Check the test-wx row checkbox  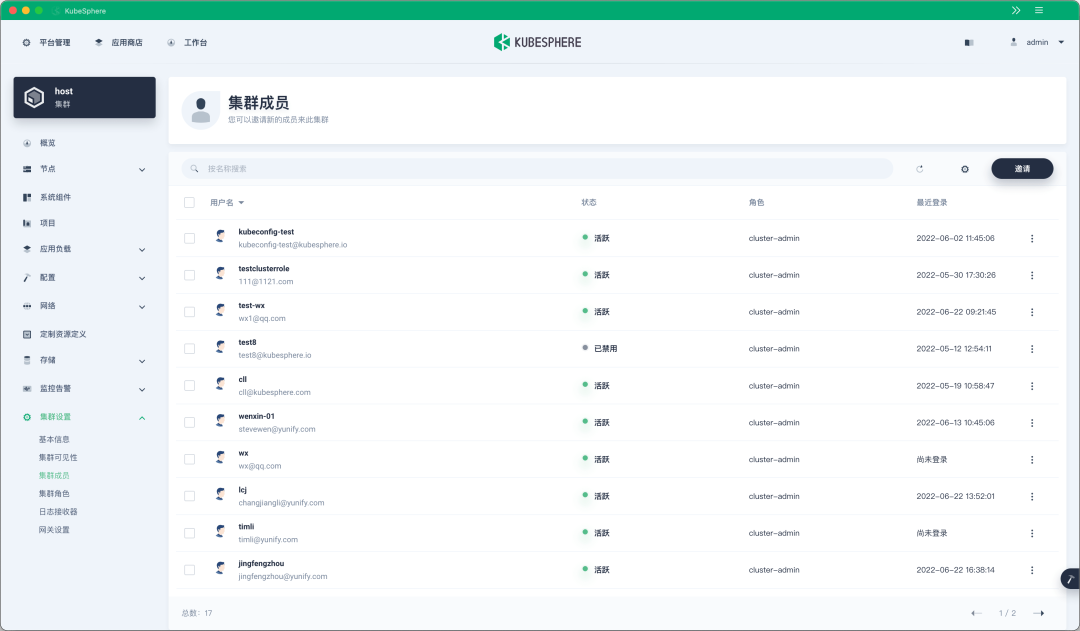(x=189, y=312)
